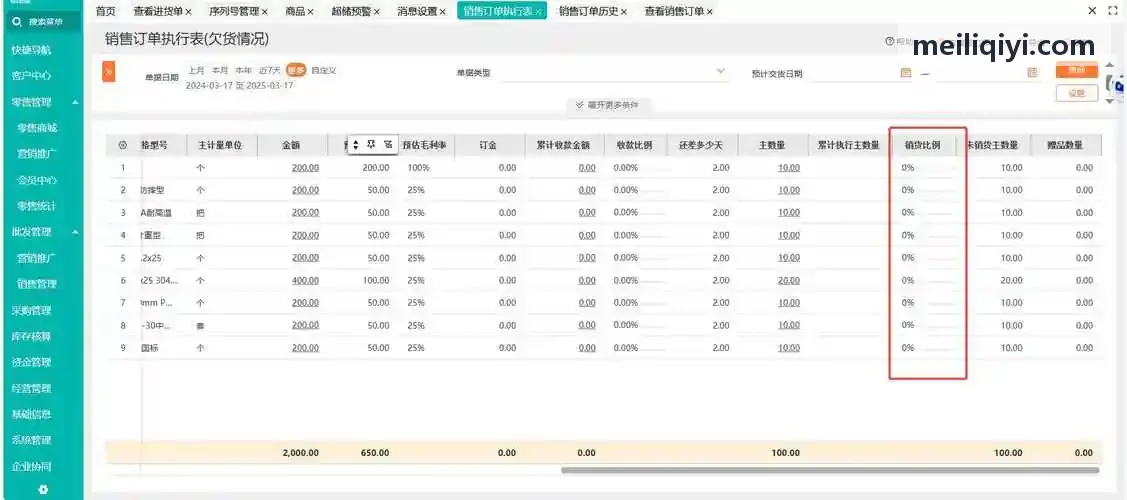Click the X icon beside the fullscreen icon
The image size is (1127, 500).
(x=1092, y=11)
